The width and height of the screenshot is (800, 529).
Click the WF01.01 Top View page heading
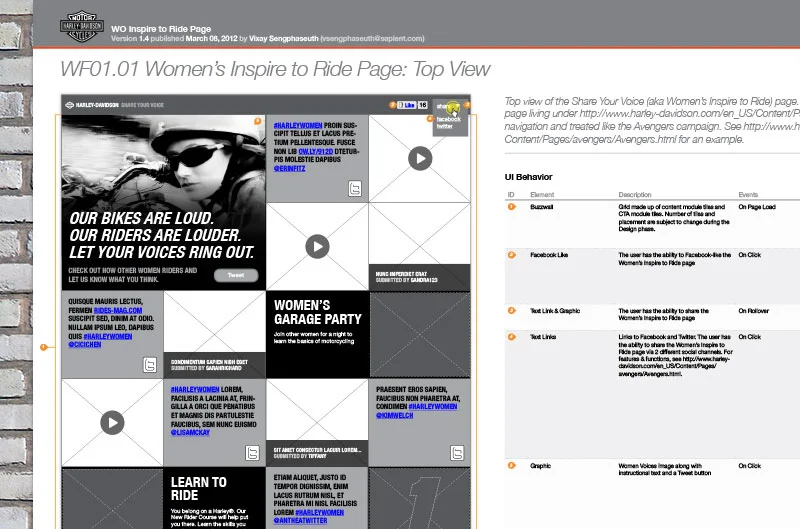click(275, 69)
